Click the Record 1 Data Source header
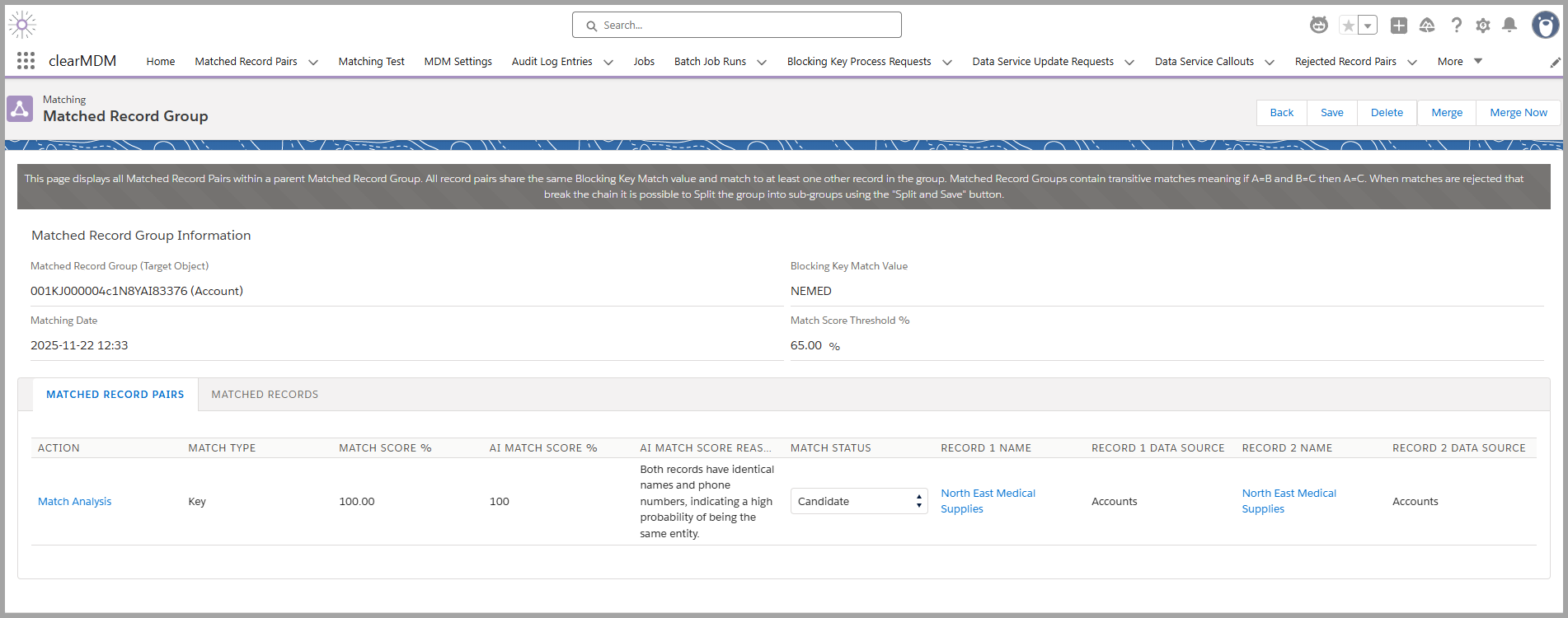The width and height of the screenshot is (1568, 618). coord(1157,448)
